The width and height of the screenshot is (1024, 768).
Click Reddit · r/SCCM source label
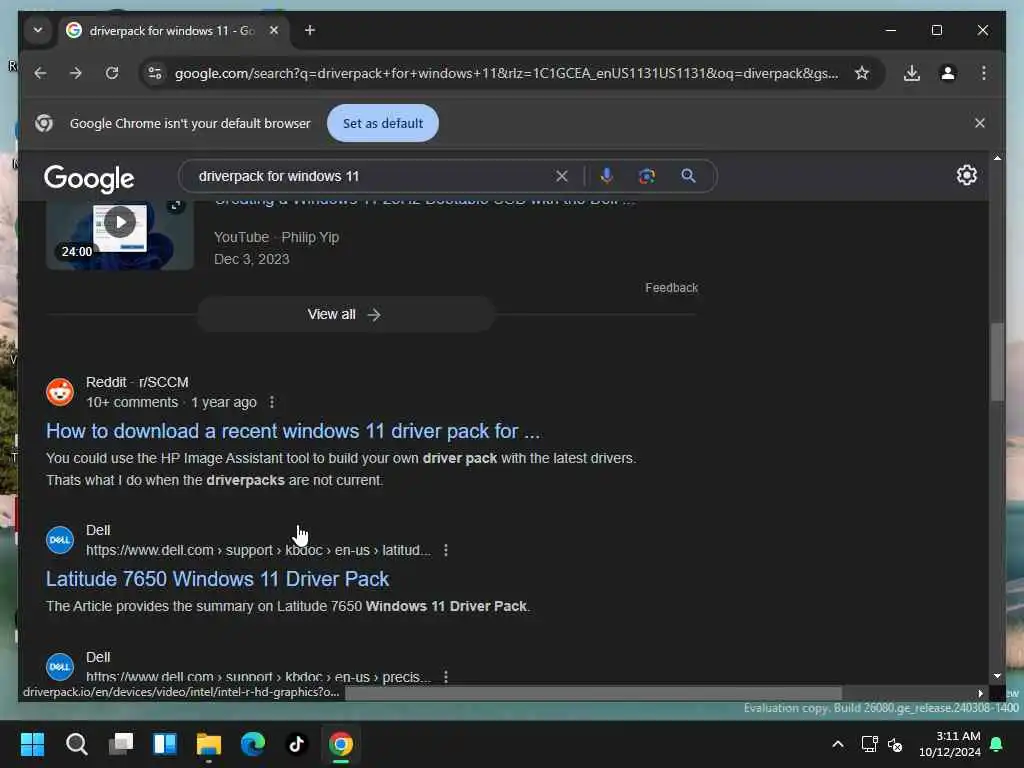(x=137, y=382)
